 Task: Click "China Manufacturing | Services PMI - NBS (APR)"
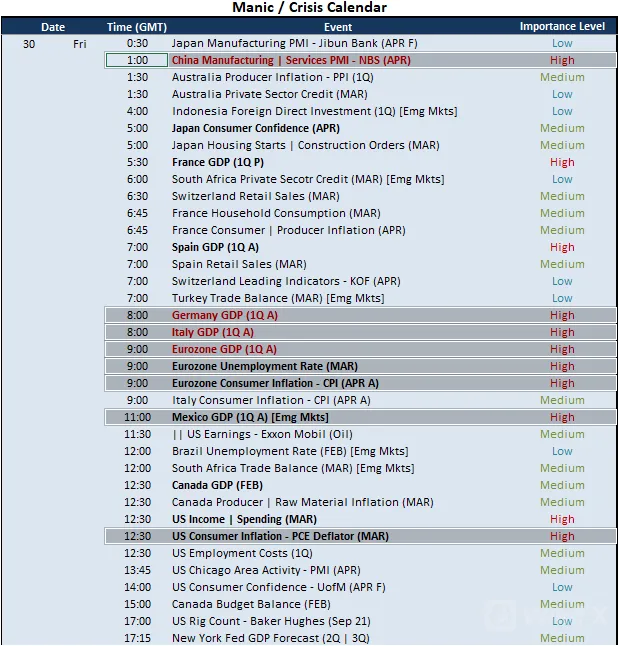point(291,60)
